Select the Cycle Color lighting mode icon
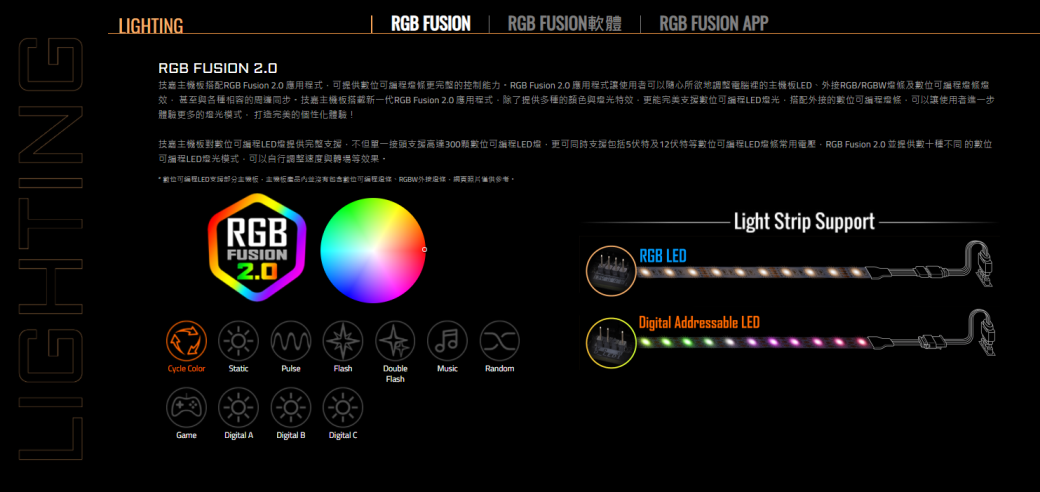Image resolution: width=1040 pixels, height=492 pixels. (186, 342)
